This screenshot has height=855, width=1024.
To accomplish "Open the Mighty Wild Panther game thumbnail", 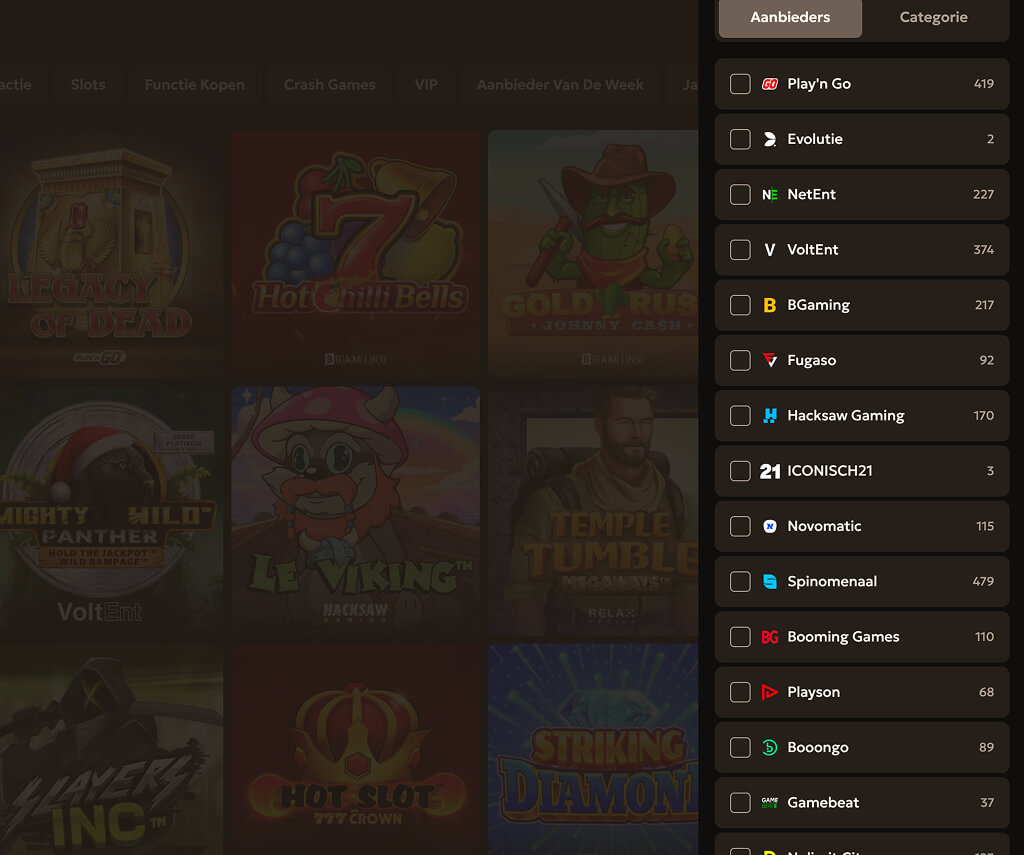I will [x=111, y=511].
